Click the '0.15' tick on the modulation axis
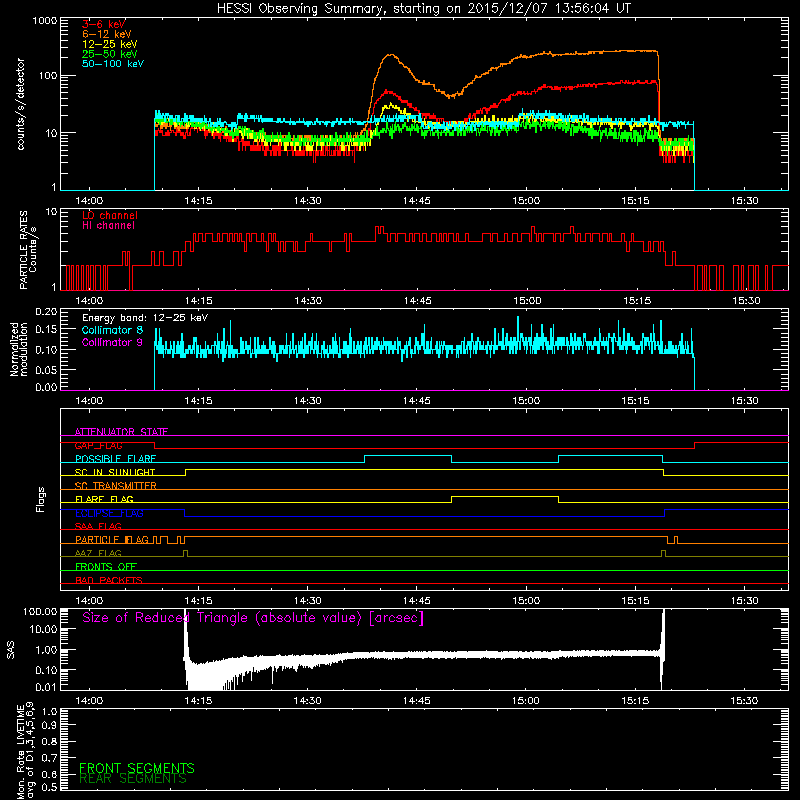 pos(46,330)
